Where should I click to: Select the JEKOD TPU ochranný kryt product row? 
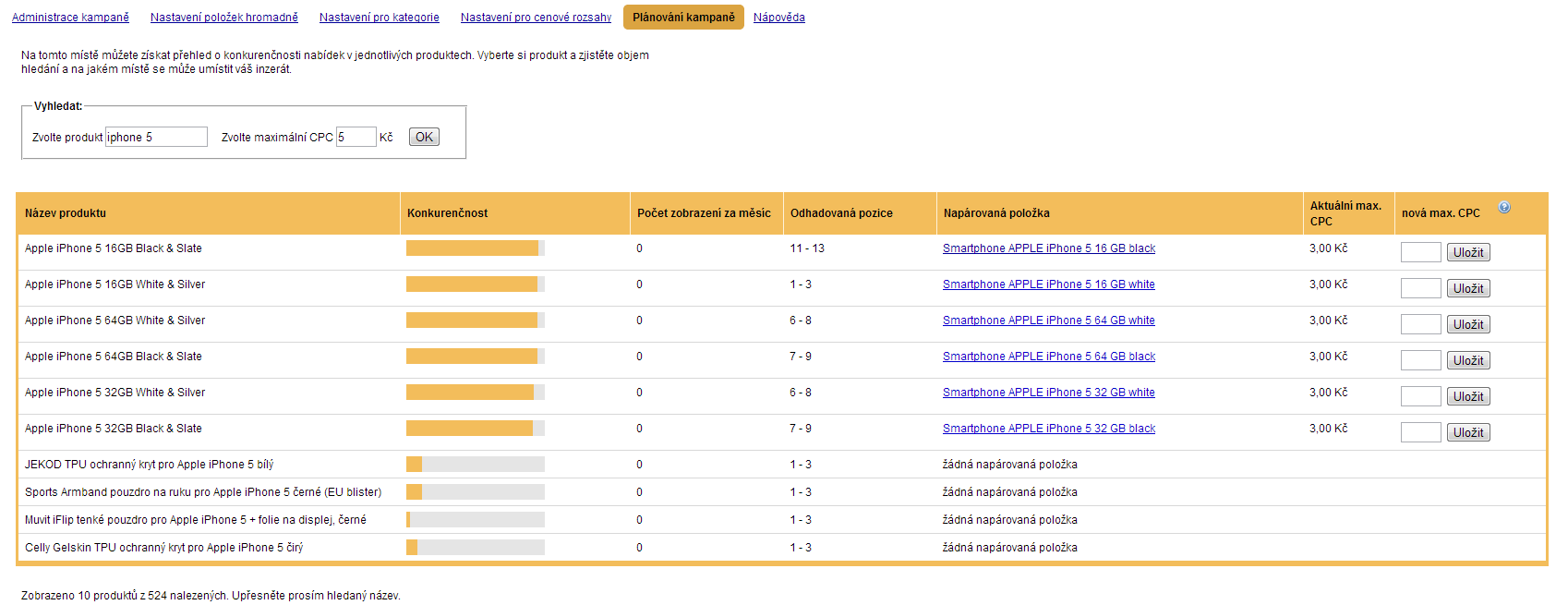coord(781,465)
